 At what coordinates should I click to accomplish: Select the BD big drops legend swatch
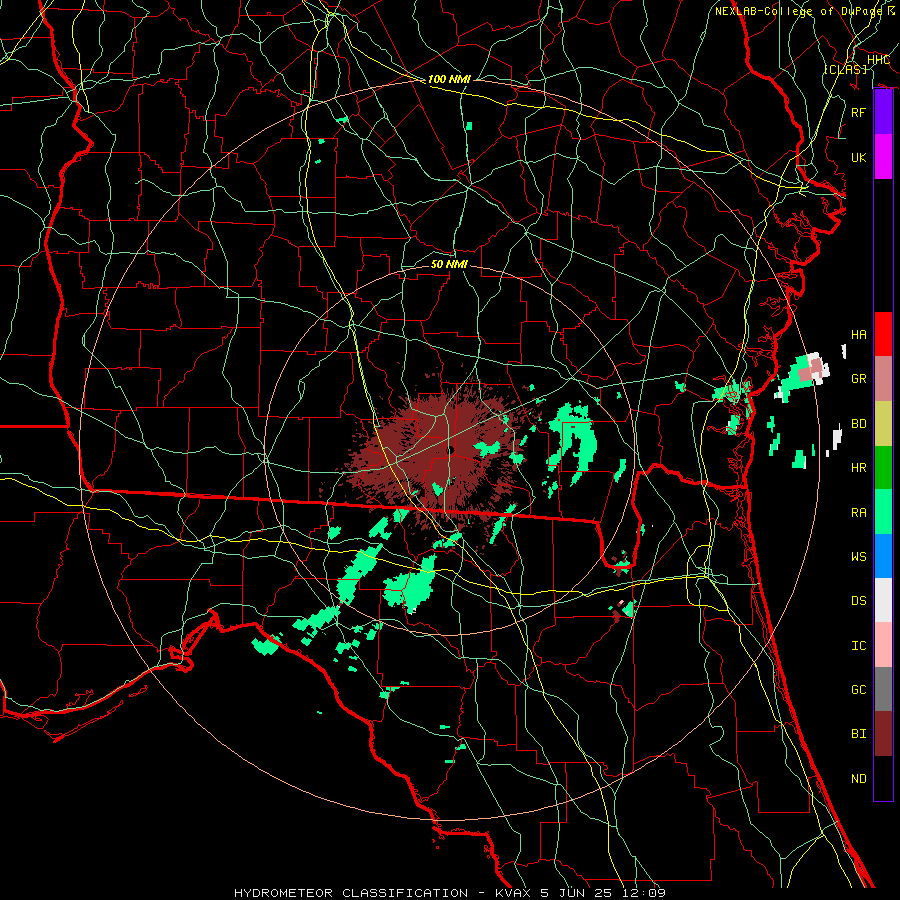pos(883,424)
